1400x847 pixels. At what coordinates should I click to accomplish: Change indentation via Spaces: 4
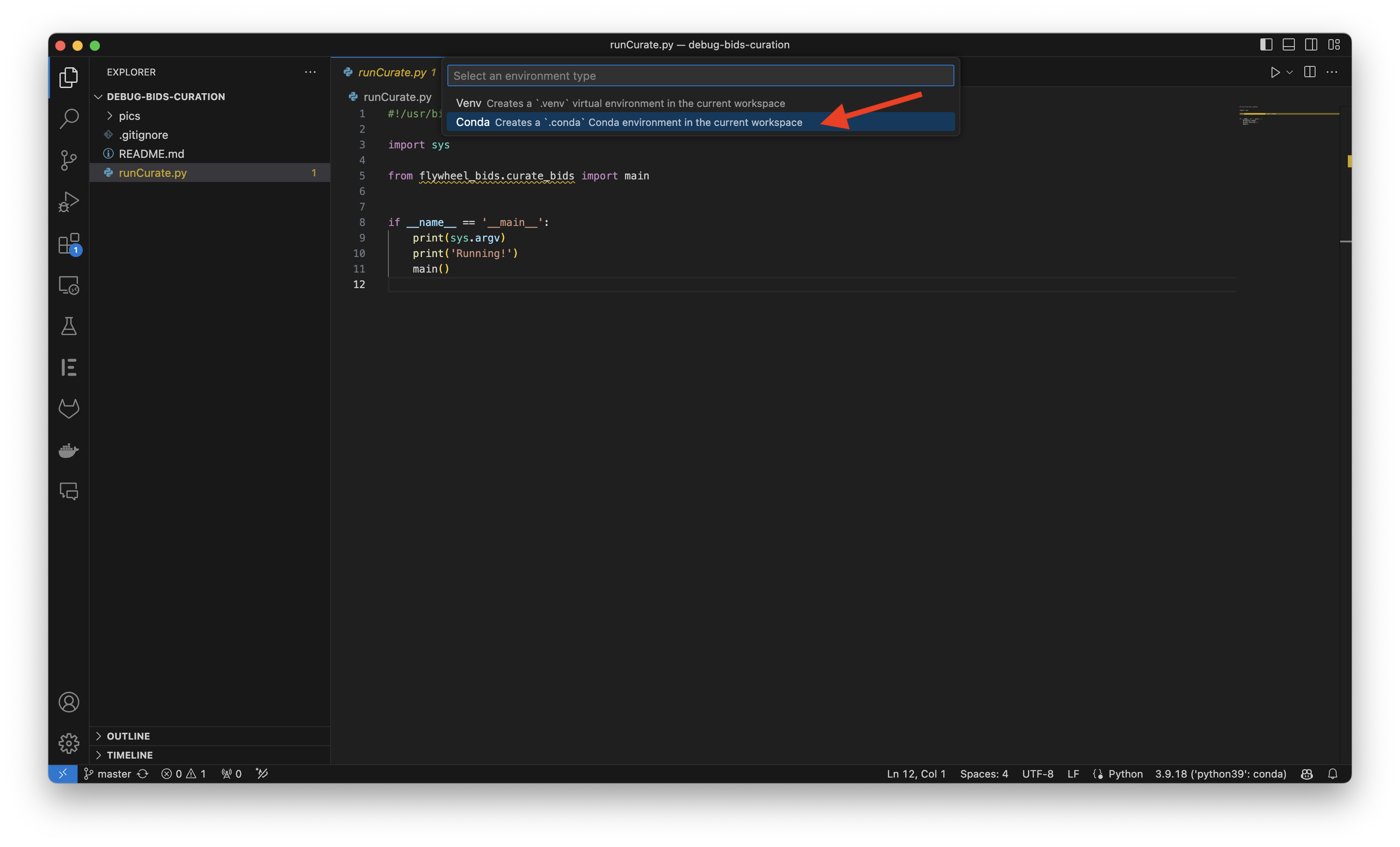click(x=984, y=774)
